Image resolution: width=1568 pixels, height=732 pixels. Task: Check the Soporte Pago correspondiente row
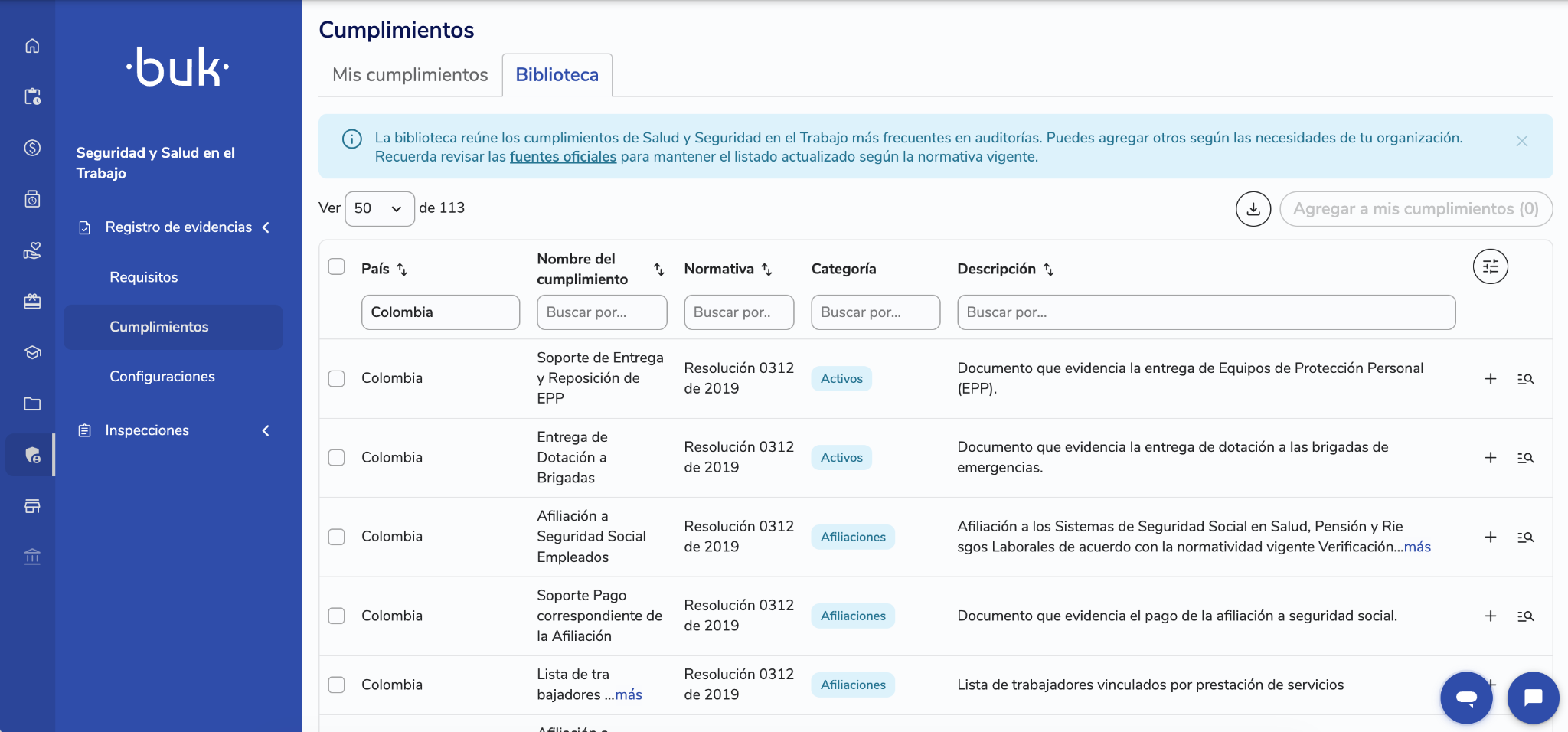[x=336, y=616]
